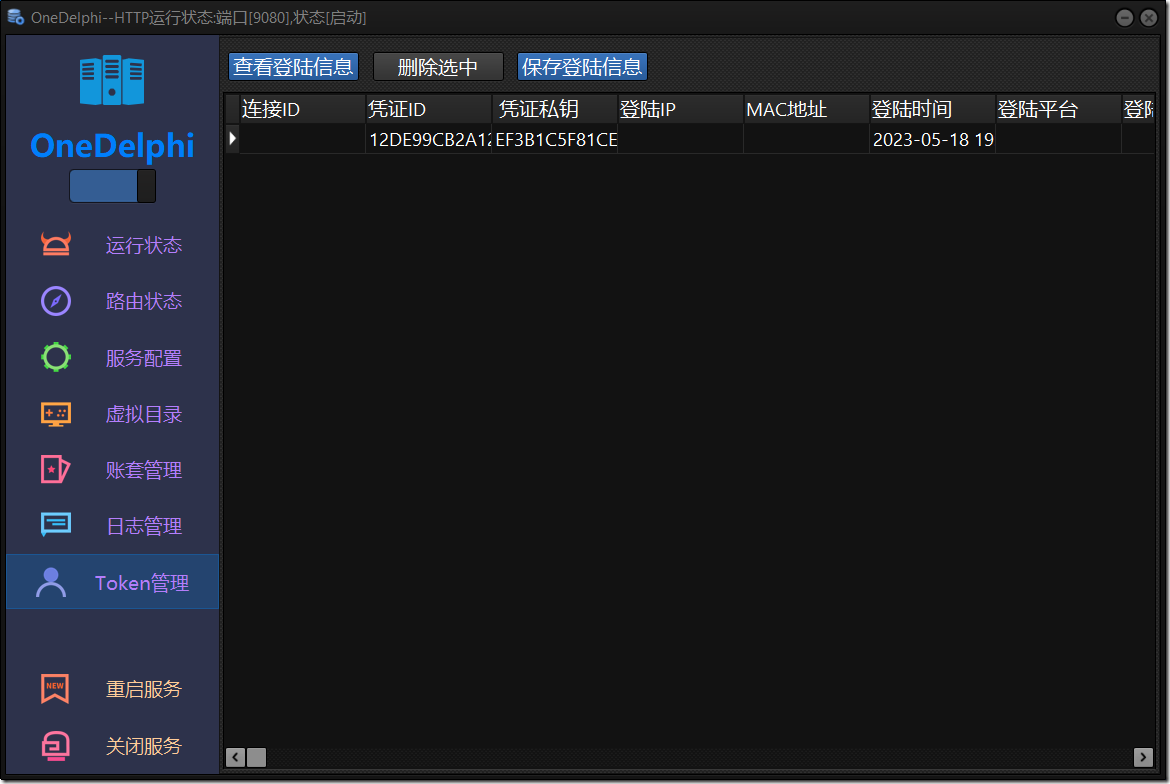Click 查看登陆信息 button

coord(293,66)
